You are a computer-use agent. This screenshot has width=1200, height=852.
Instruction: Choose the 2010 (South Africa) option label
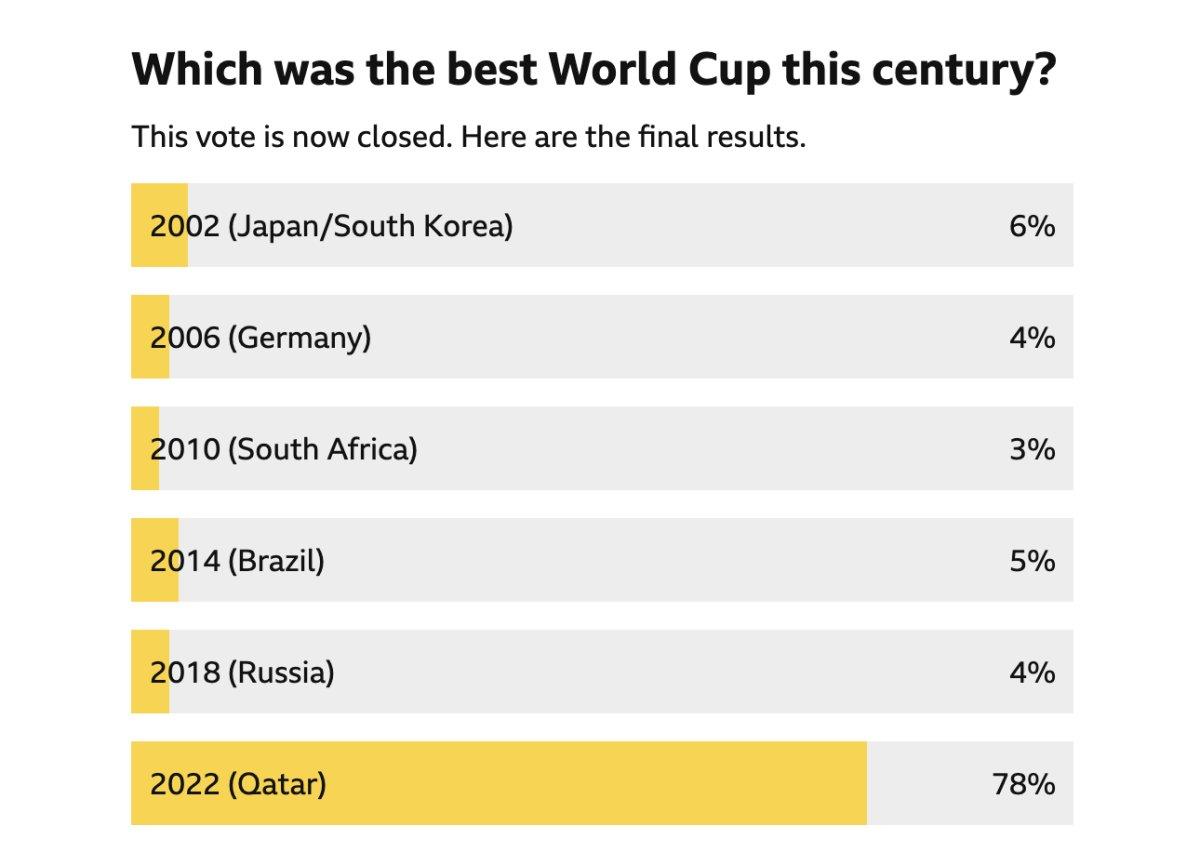point(284,449)
